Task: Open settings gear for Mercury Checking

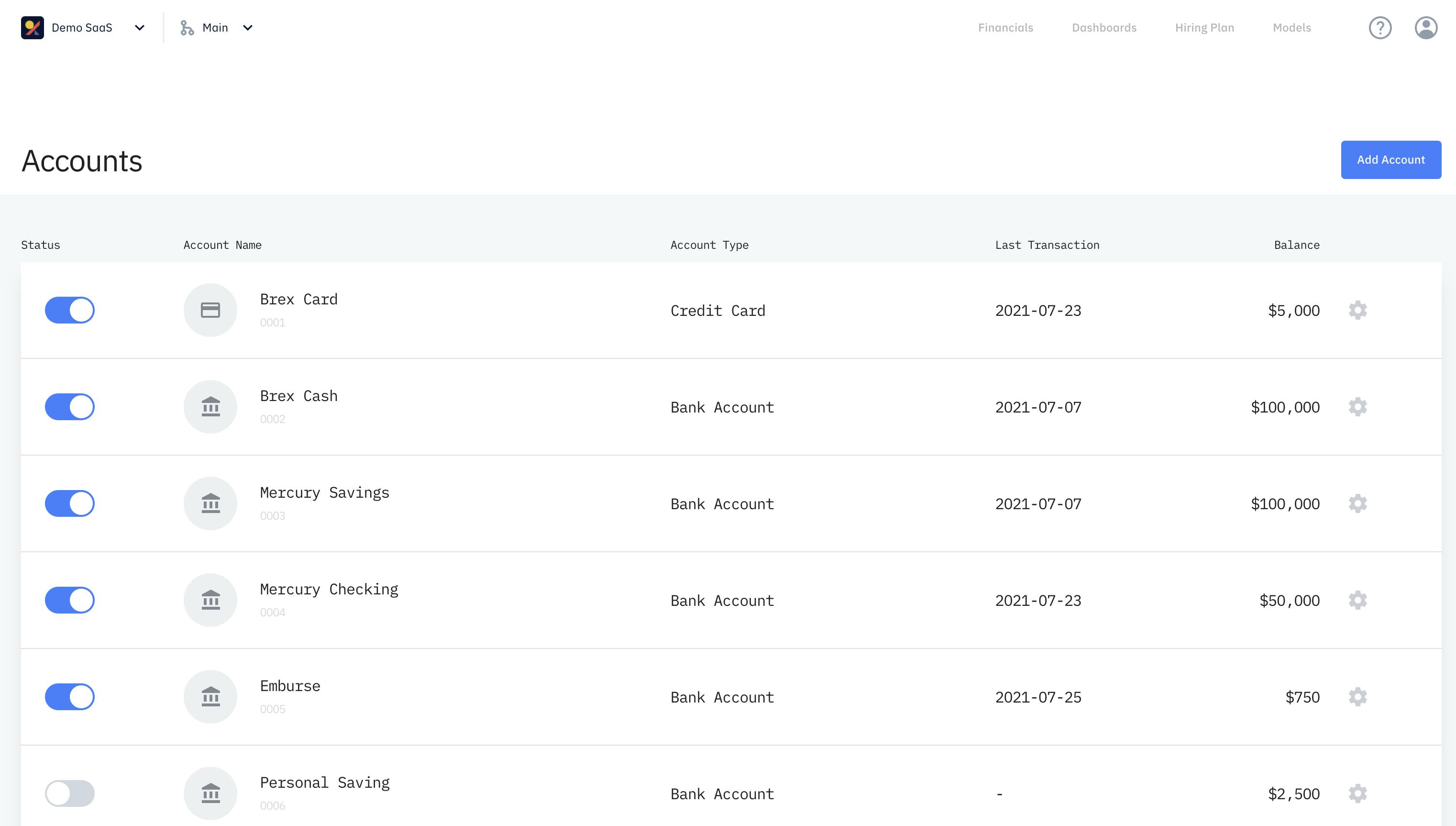Action: tap(1358, 600)
